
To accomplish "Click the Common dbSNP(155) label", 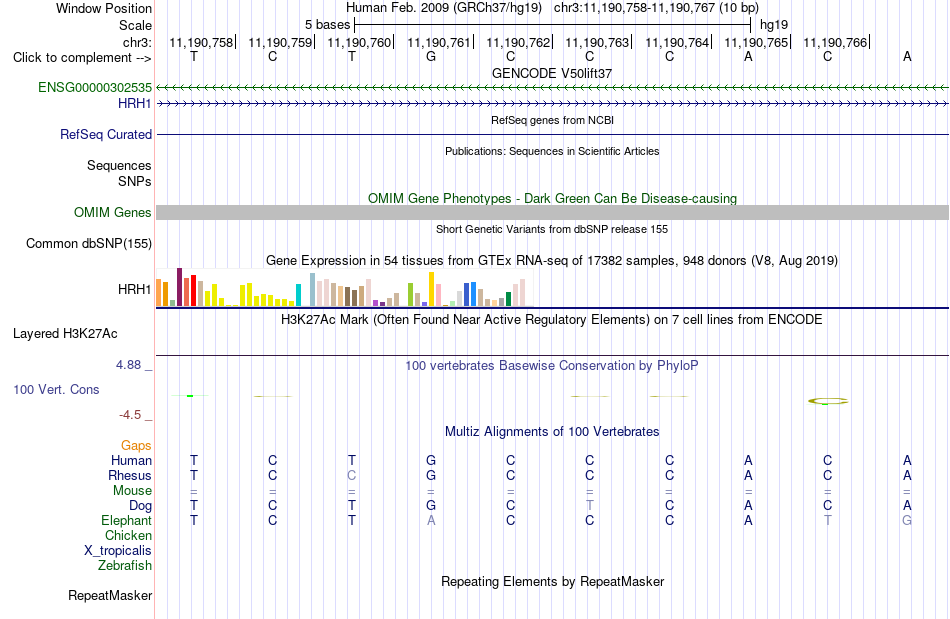I will tap(88, 243).
